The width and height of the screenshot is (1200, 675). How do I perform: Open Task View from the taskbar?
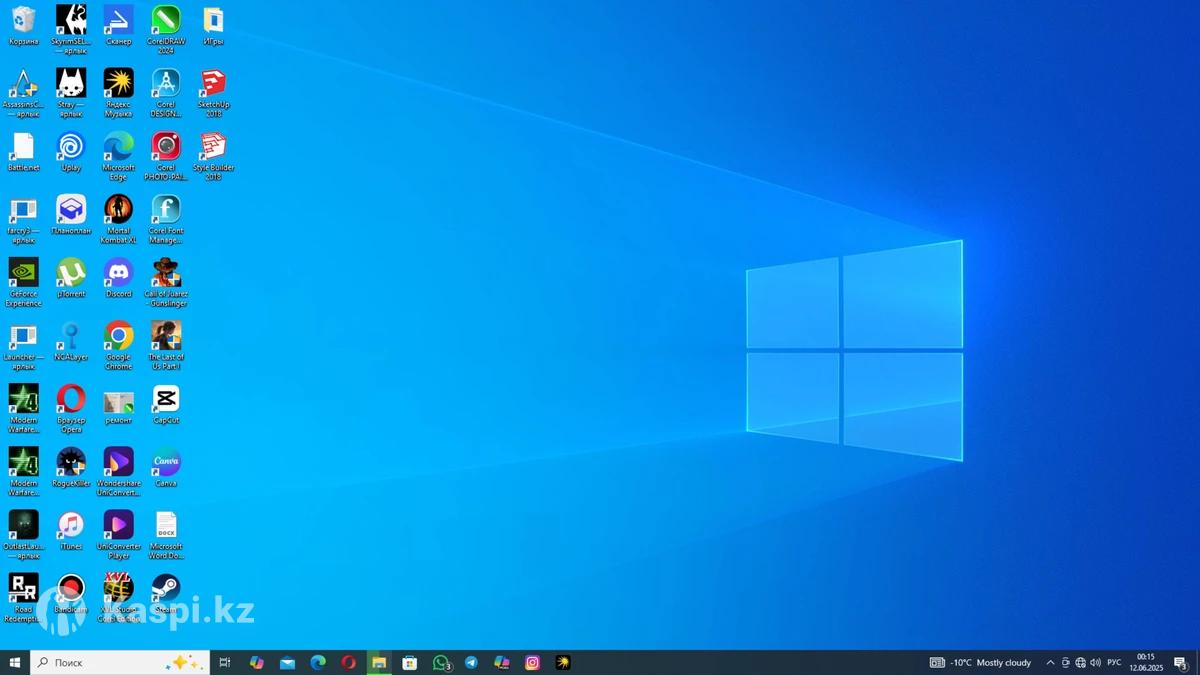[x=225, y=663]
